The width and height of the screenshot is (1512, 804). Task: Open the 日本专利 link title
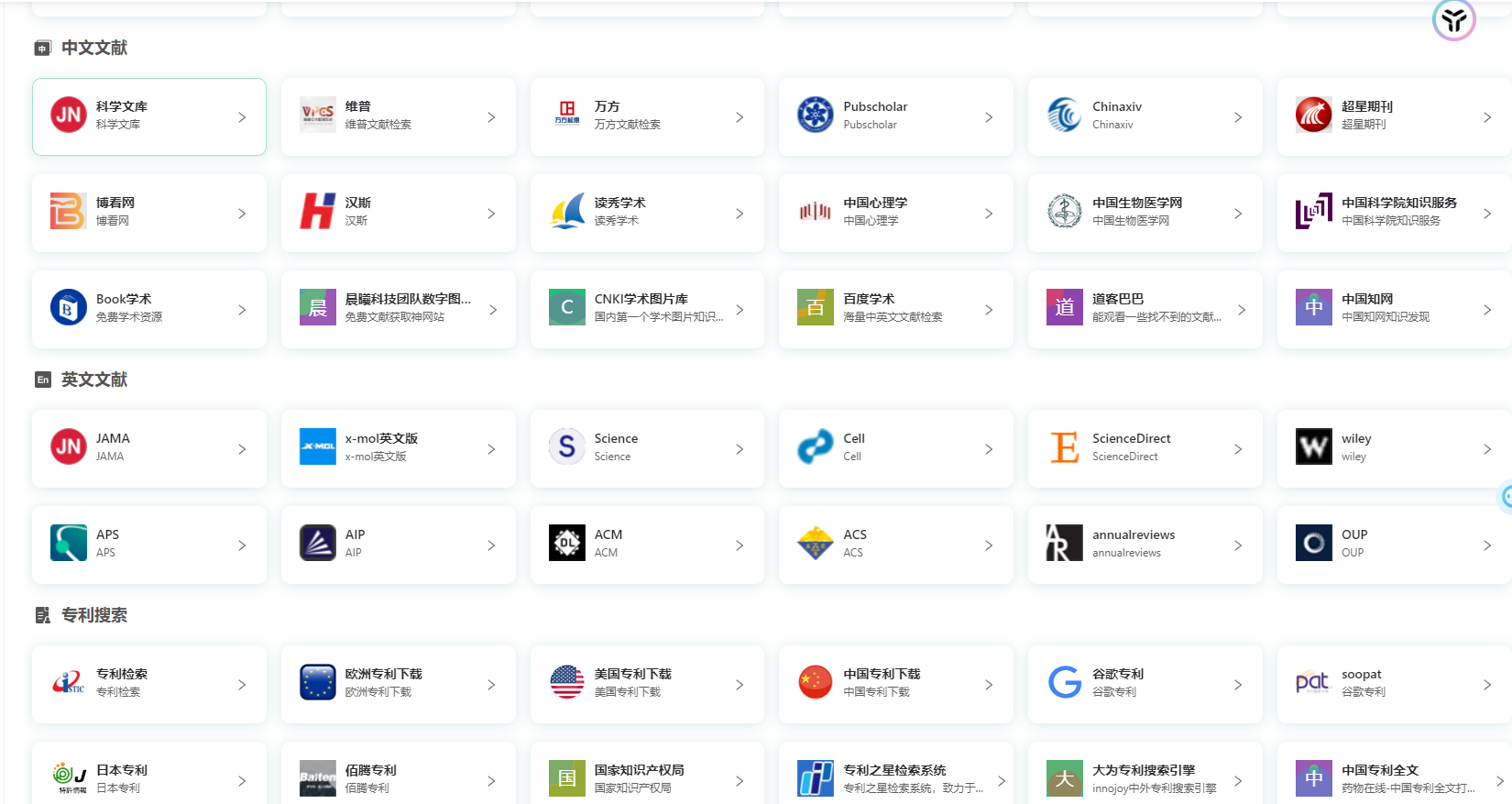click(x=122, y=770)
